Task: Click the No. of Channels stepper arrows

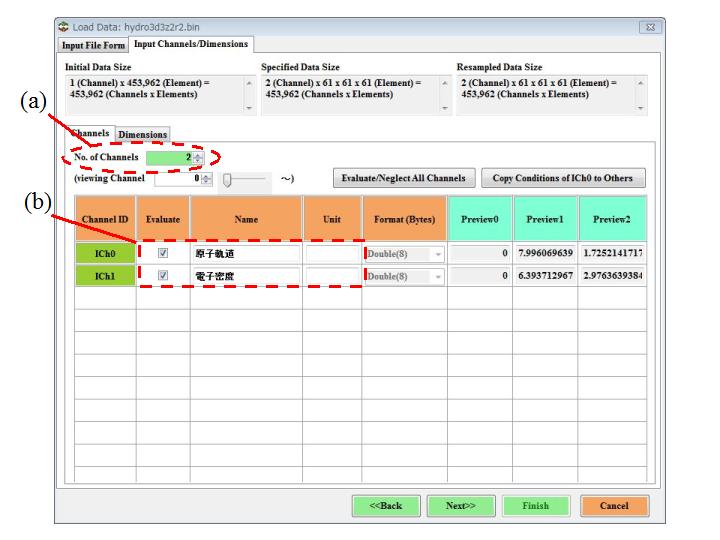Action: pyautogui.click(x=197, y=158)
